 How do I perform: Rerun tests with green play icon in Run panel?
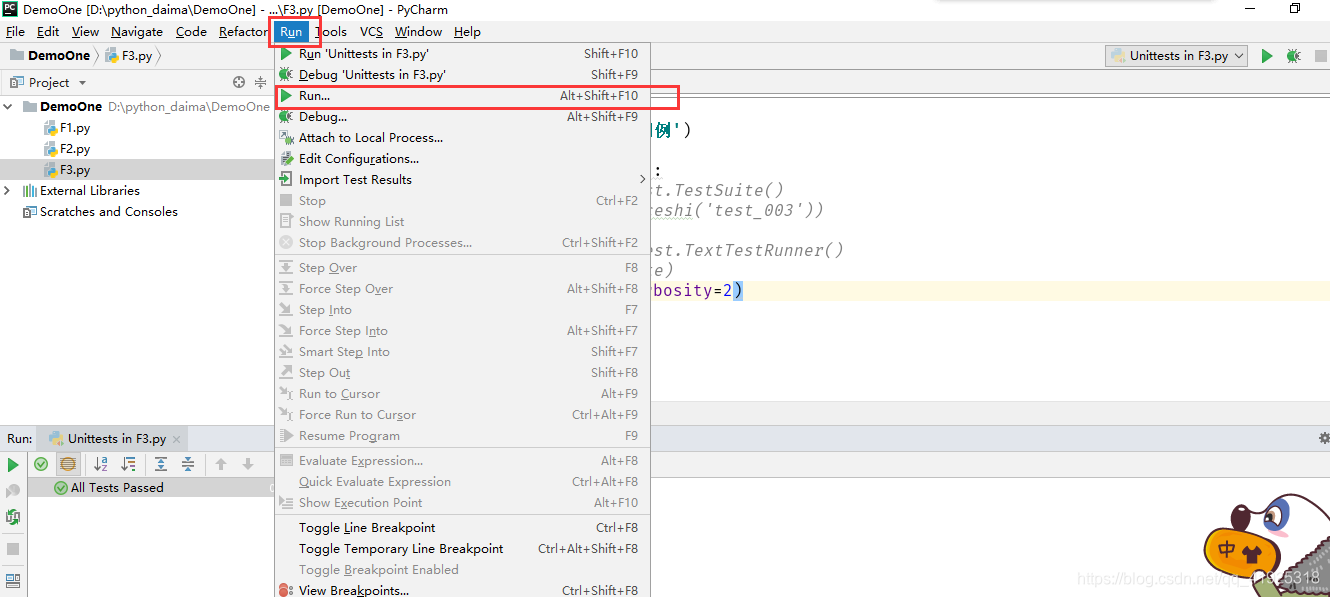(x=13, y=465)
